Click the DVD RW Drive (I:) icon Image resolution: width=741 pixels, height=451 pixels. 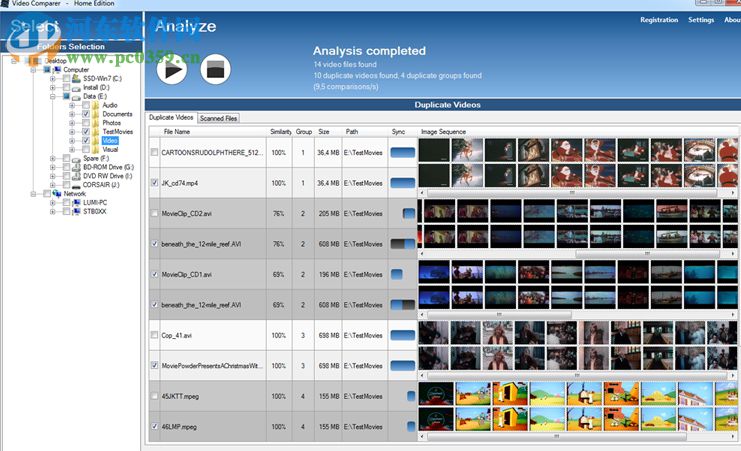point(76,176)
